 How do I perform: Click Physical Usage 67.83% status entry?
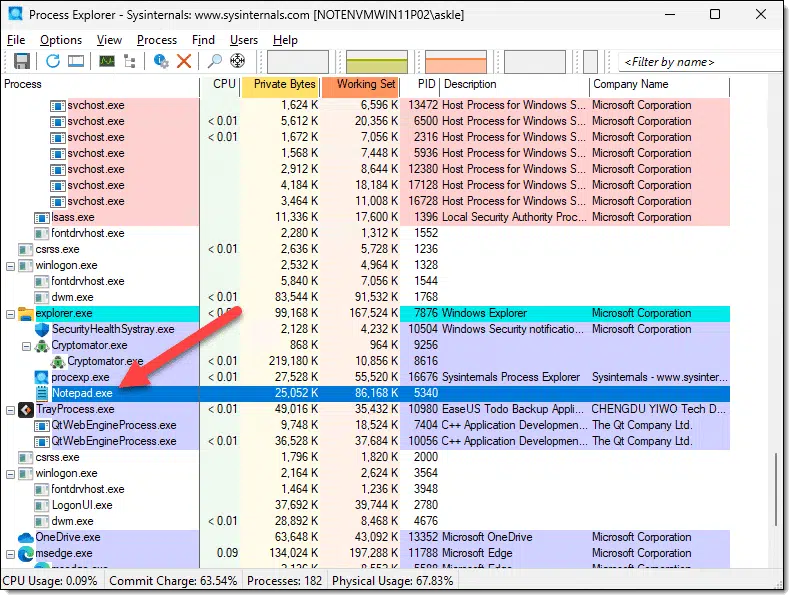tap(392, 581)
